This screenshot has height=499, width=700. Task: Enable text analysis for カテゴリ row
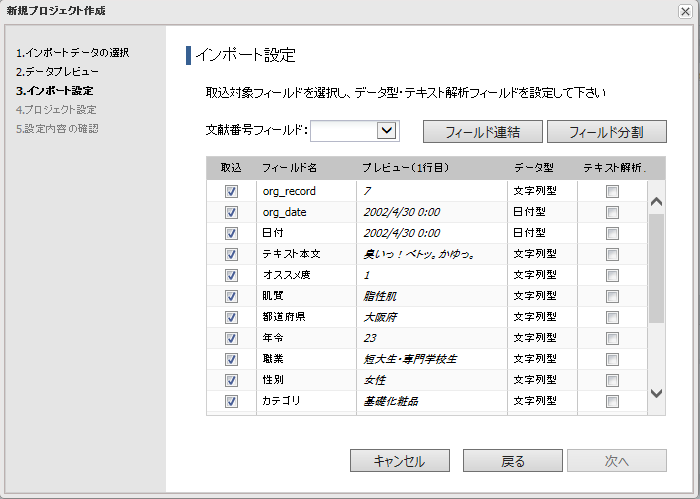612,401
